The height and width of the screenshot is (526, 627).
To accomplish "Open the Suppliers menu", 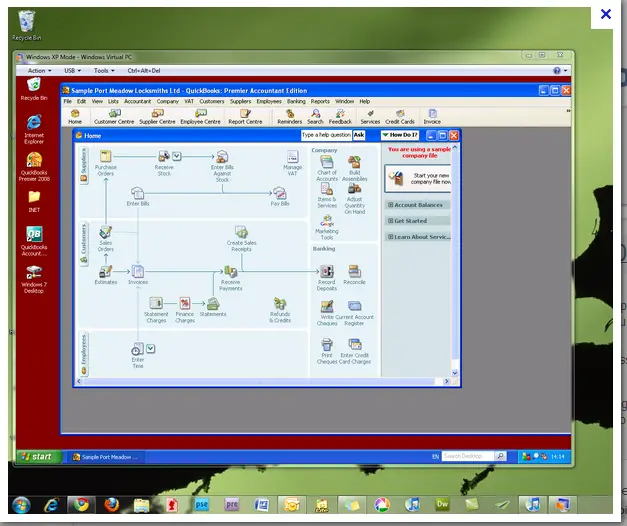I will click(240, 102).
